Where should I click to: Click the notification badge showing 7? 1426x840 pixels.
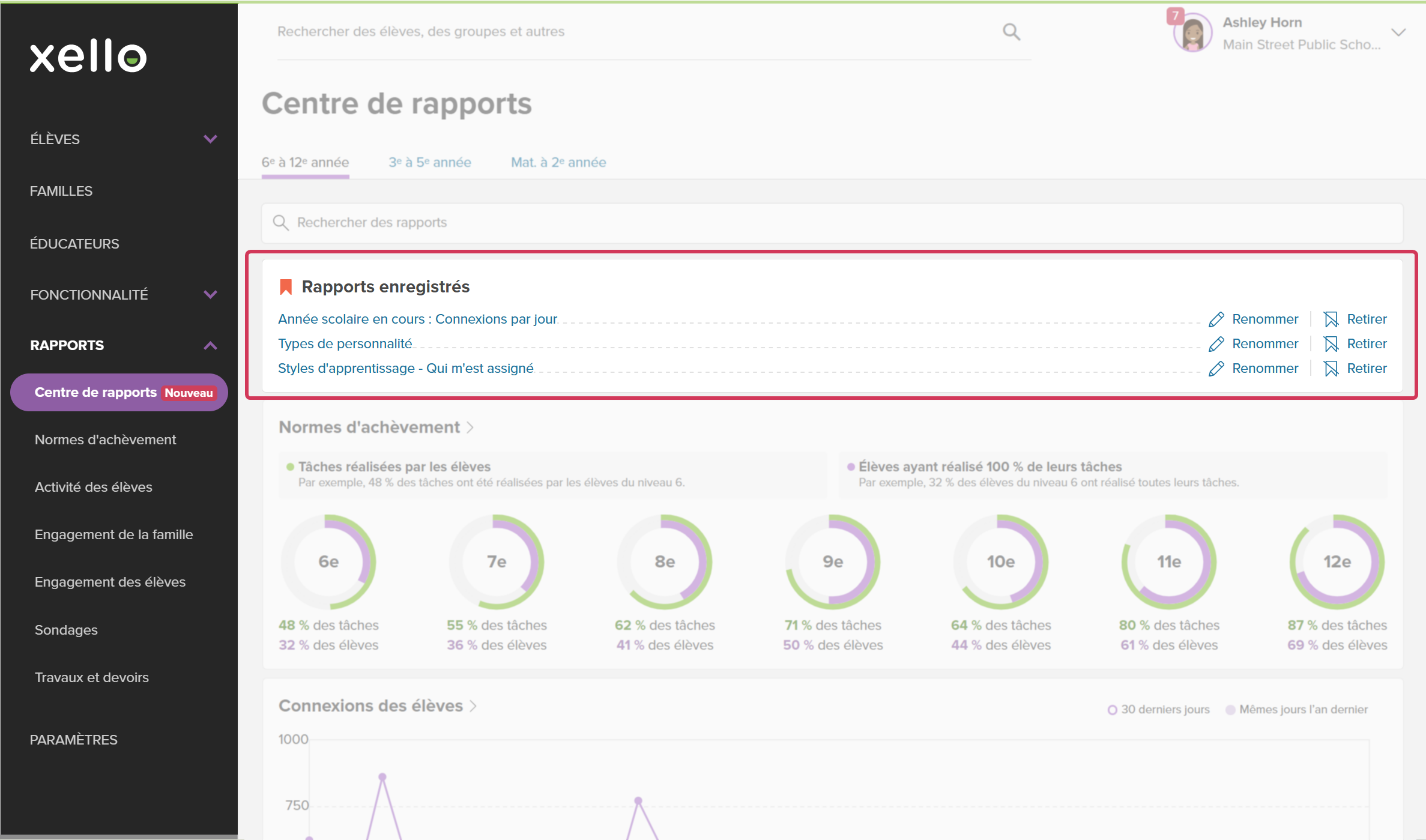click(x=1175, y=16)
